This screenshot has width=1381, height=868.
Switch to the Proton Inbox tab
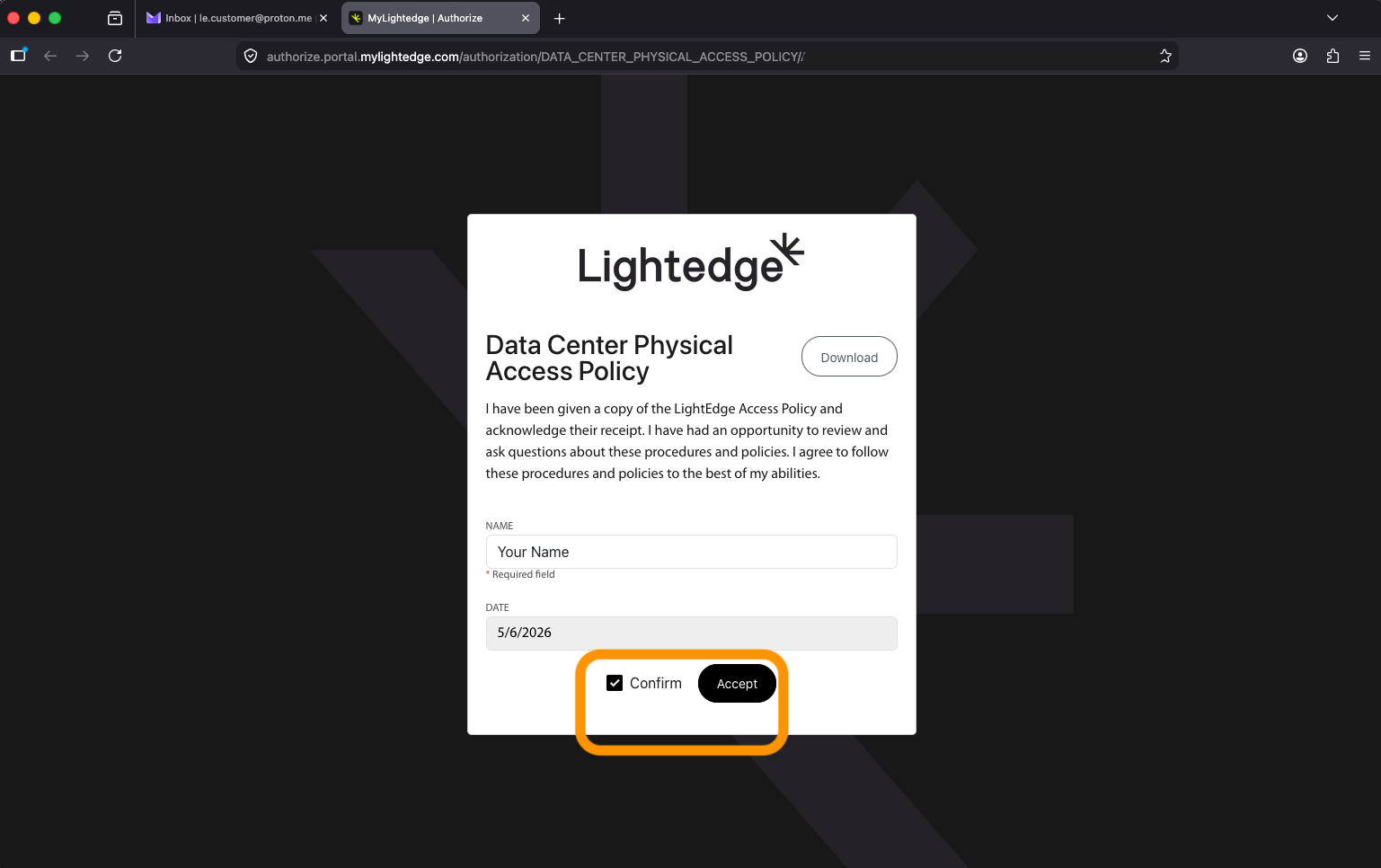coord(237,18)
